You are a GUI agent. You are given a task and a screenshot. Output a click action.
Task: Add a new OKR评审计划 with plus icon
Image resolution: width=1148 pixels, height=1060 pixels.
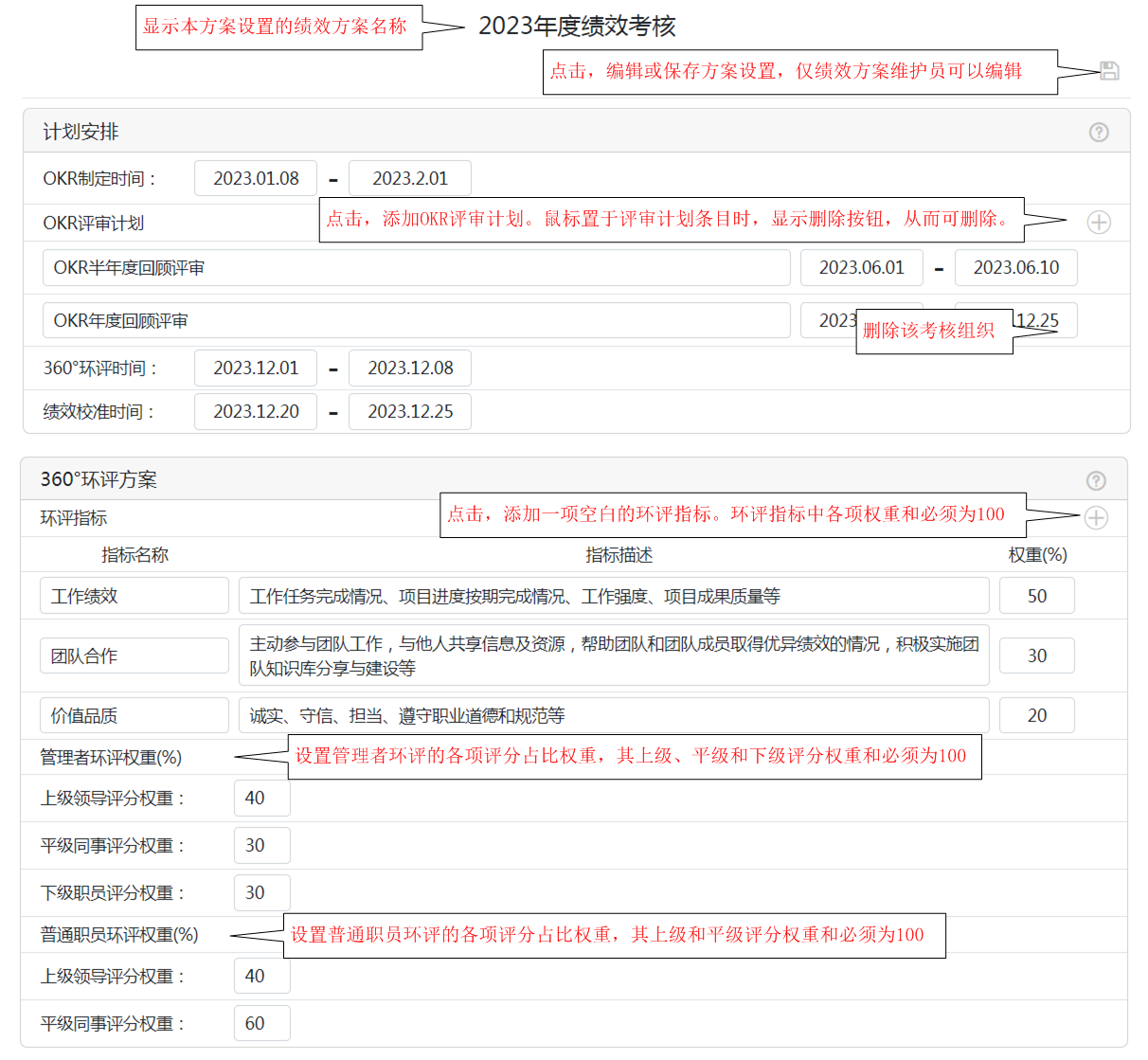[x=1099, y=223]
